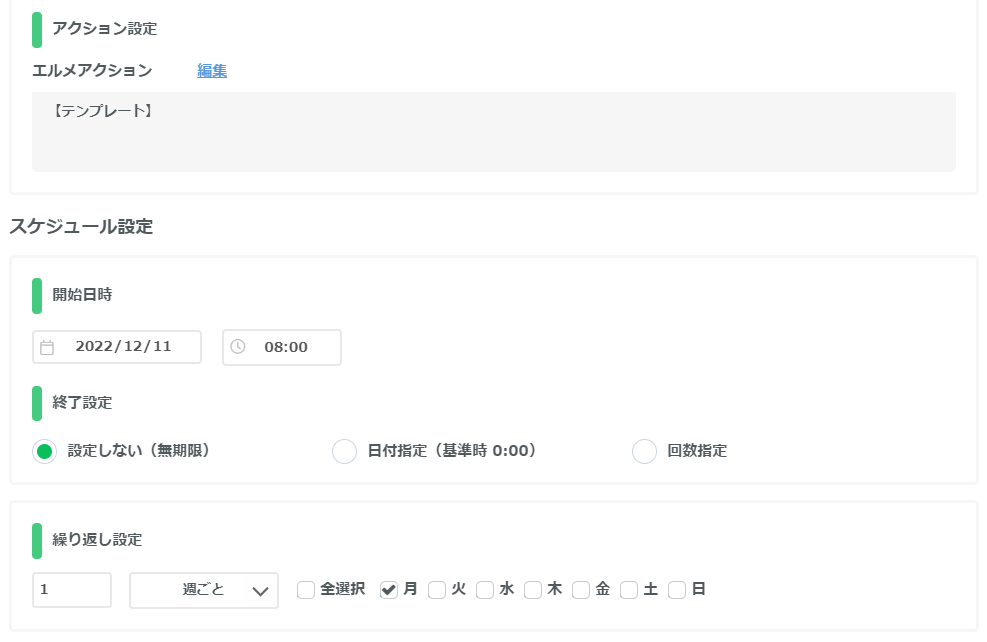Click the エルメアクション label
This screenshot has height=642, width=987.
pos(92,70)
